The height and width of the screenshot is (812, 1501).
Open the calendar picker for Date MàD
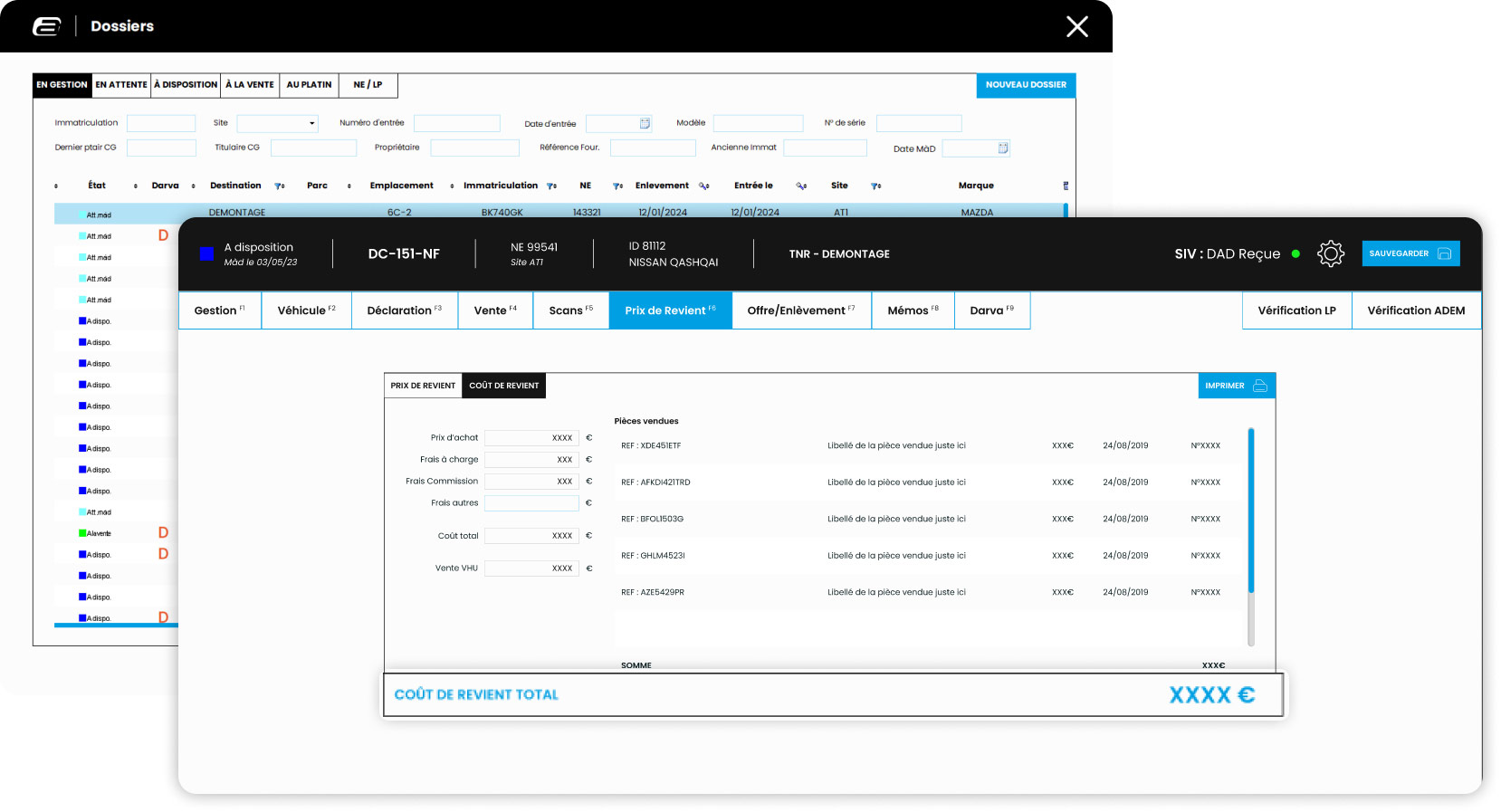coord(1003,148)
